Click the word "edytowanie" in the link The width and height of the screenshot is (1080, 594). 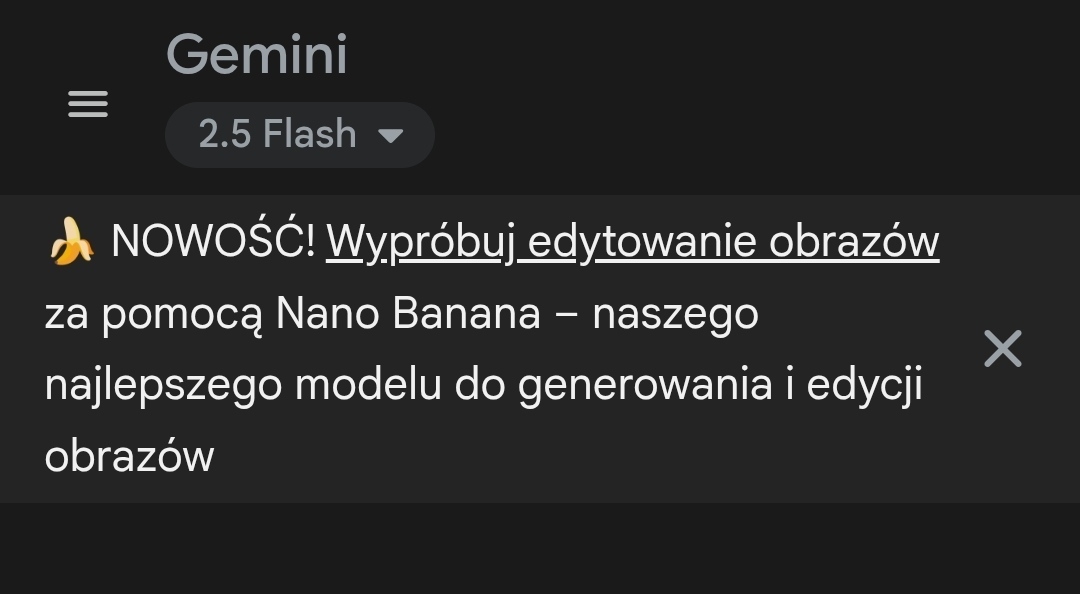point(642,242)
